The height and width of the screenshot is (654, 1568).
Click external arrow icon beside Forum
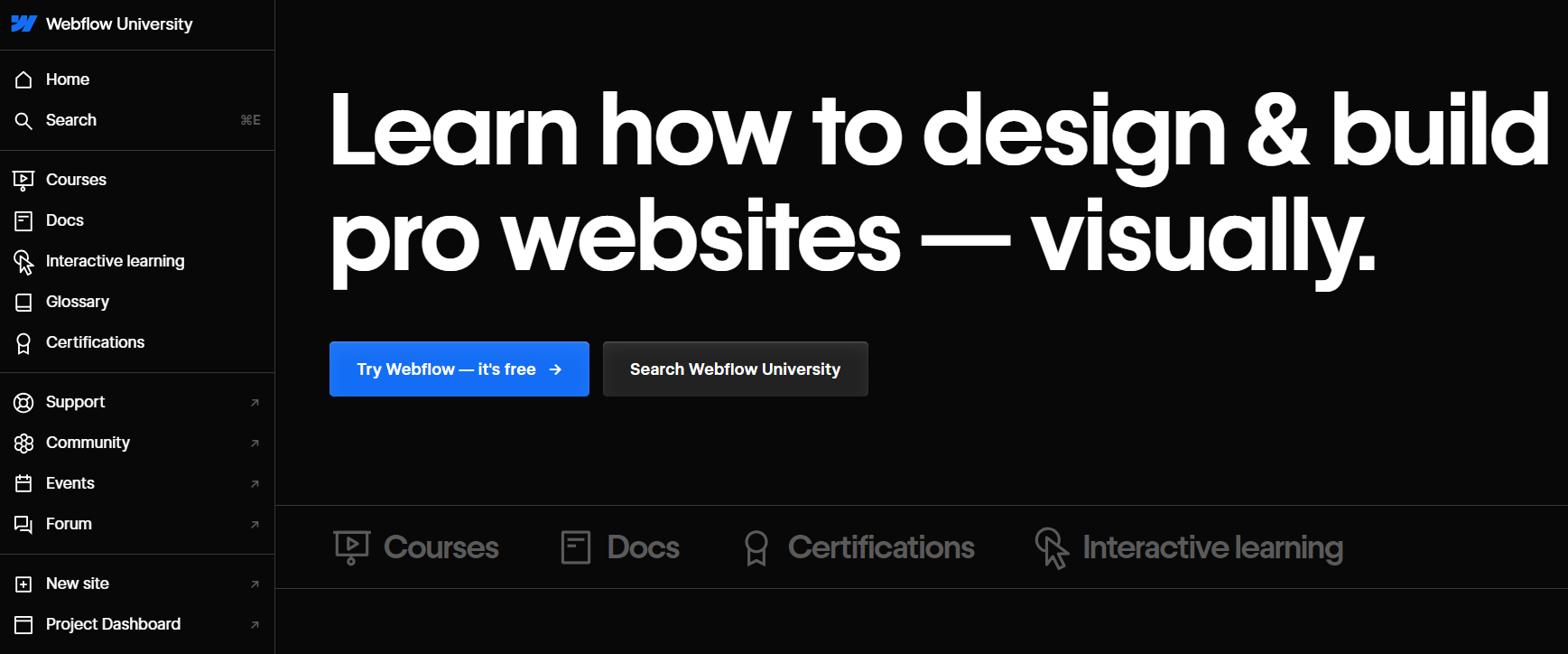(255, 525)
